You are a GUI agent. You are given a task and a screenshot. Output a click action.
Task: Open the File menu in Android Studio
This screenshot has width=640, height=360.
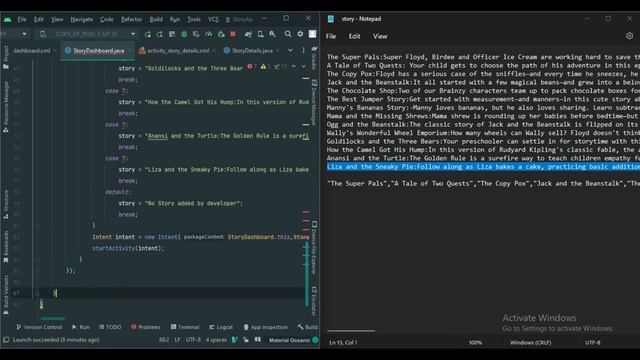tap(22, 19)
